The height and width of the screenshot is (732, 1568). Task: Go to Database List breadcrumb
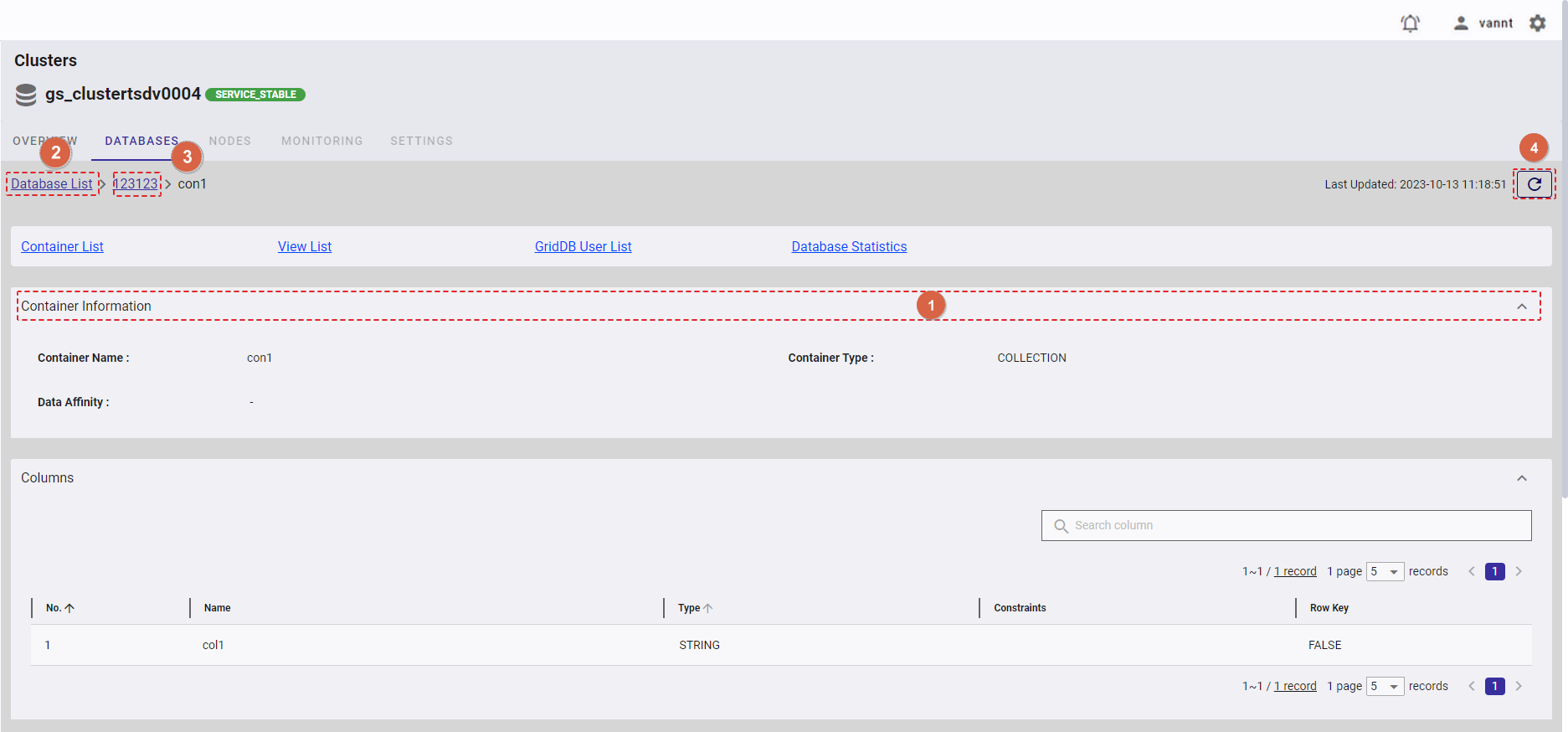tap(52, 184)
